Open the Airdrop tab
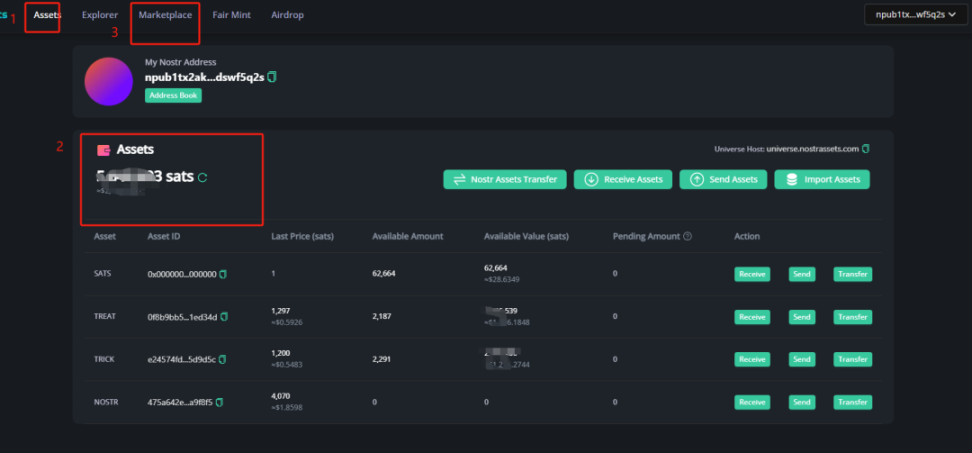The image size is (972, 453). (287, 15)
